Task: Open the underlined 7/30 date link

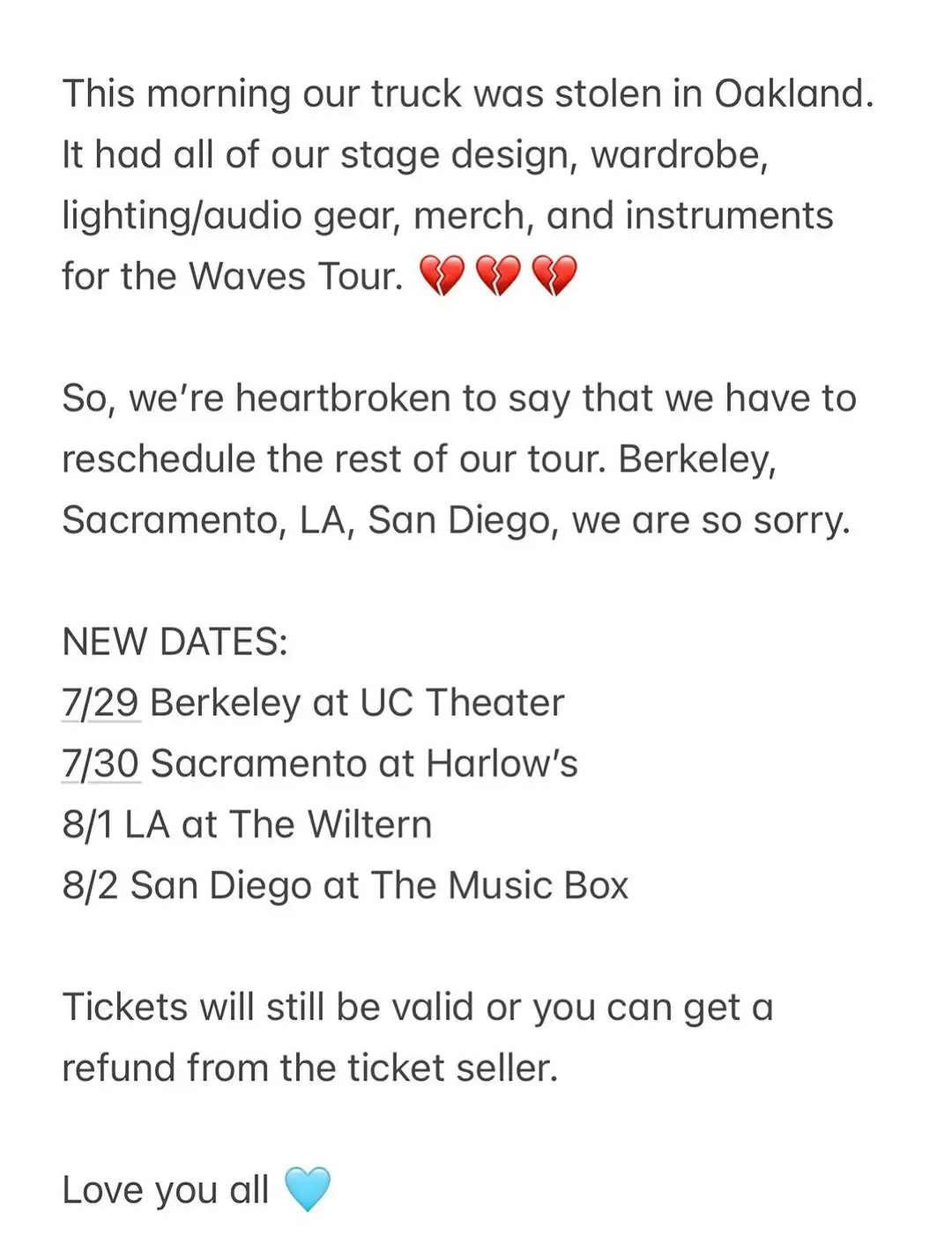Action: 100,763
